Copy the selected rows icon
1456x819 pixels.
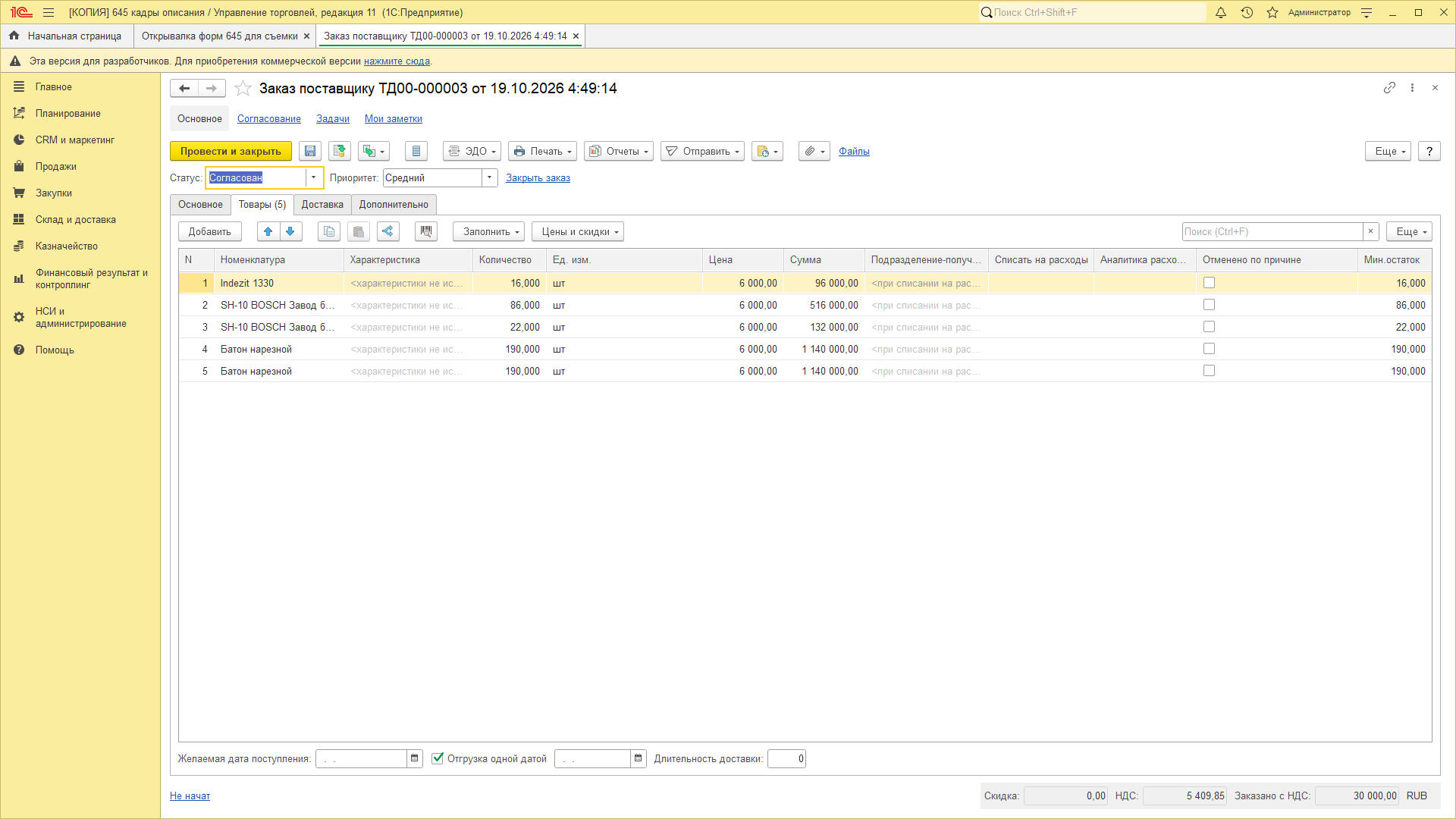coord(329,232)
